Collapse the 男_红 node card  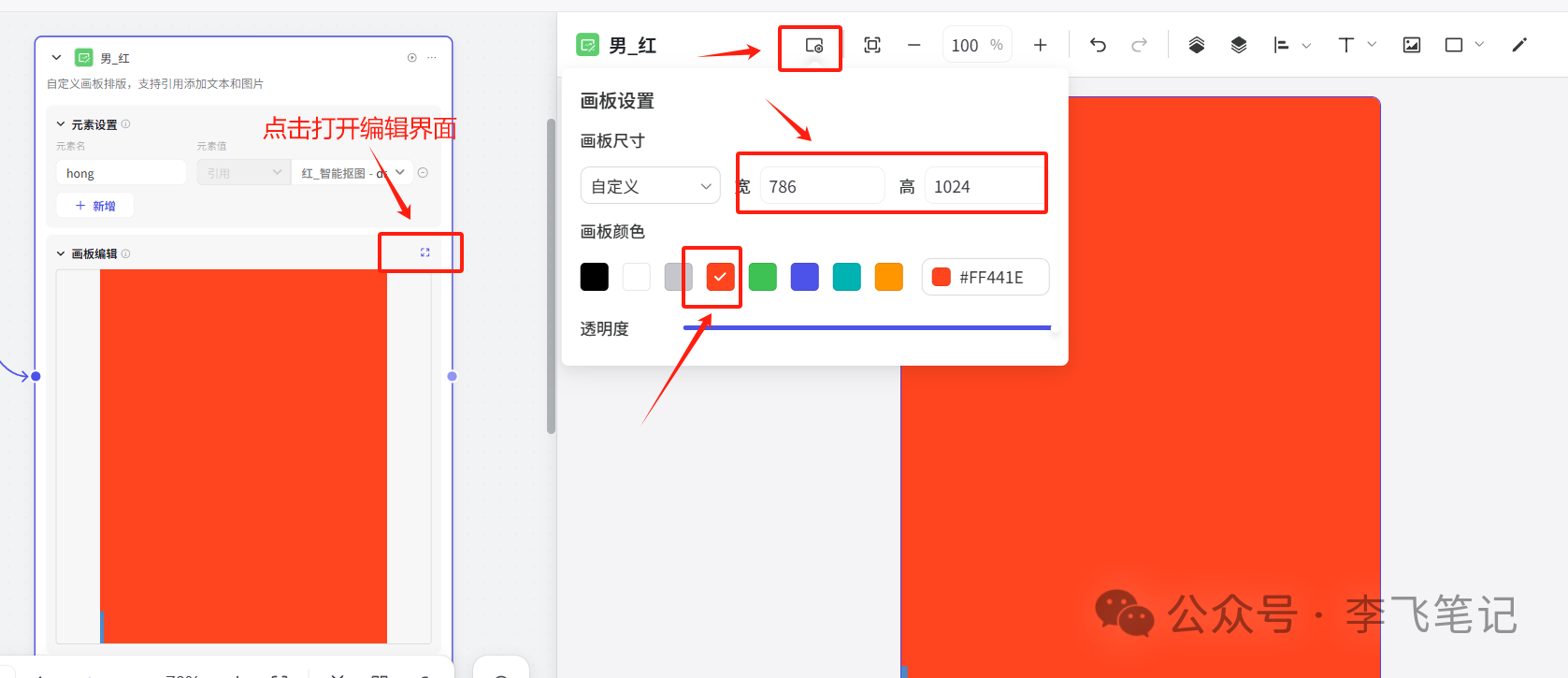point(56,58)
